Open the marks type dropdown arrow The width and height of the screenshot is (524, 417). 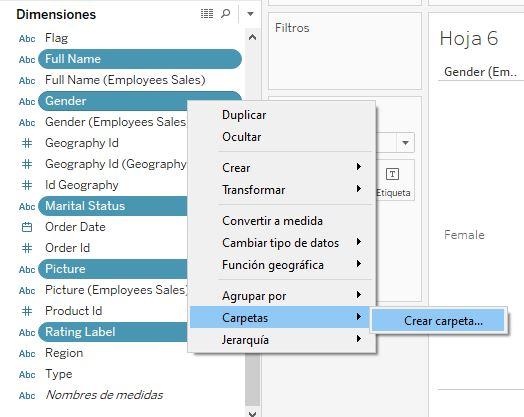405,143
